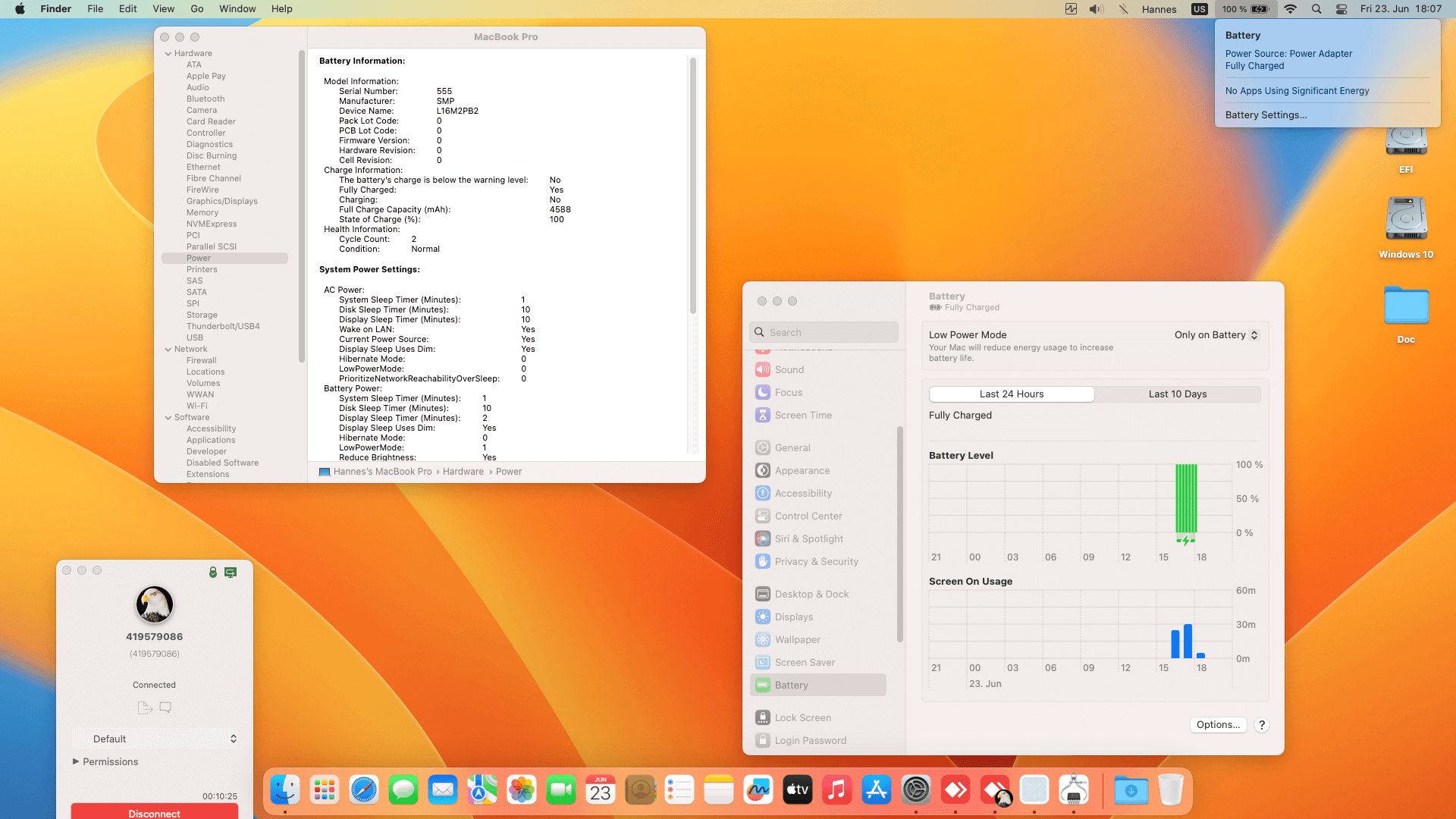Open Battery Settings from the battery menu
The width and height of the screenshot is (1456, 819).
tap(1265, 115)
